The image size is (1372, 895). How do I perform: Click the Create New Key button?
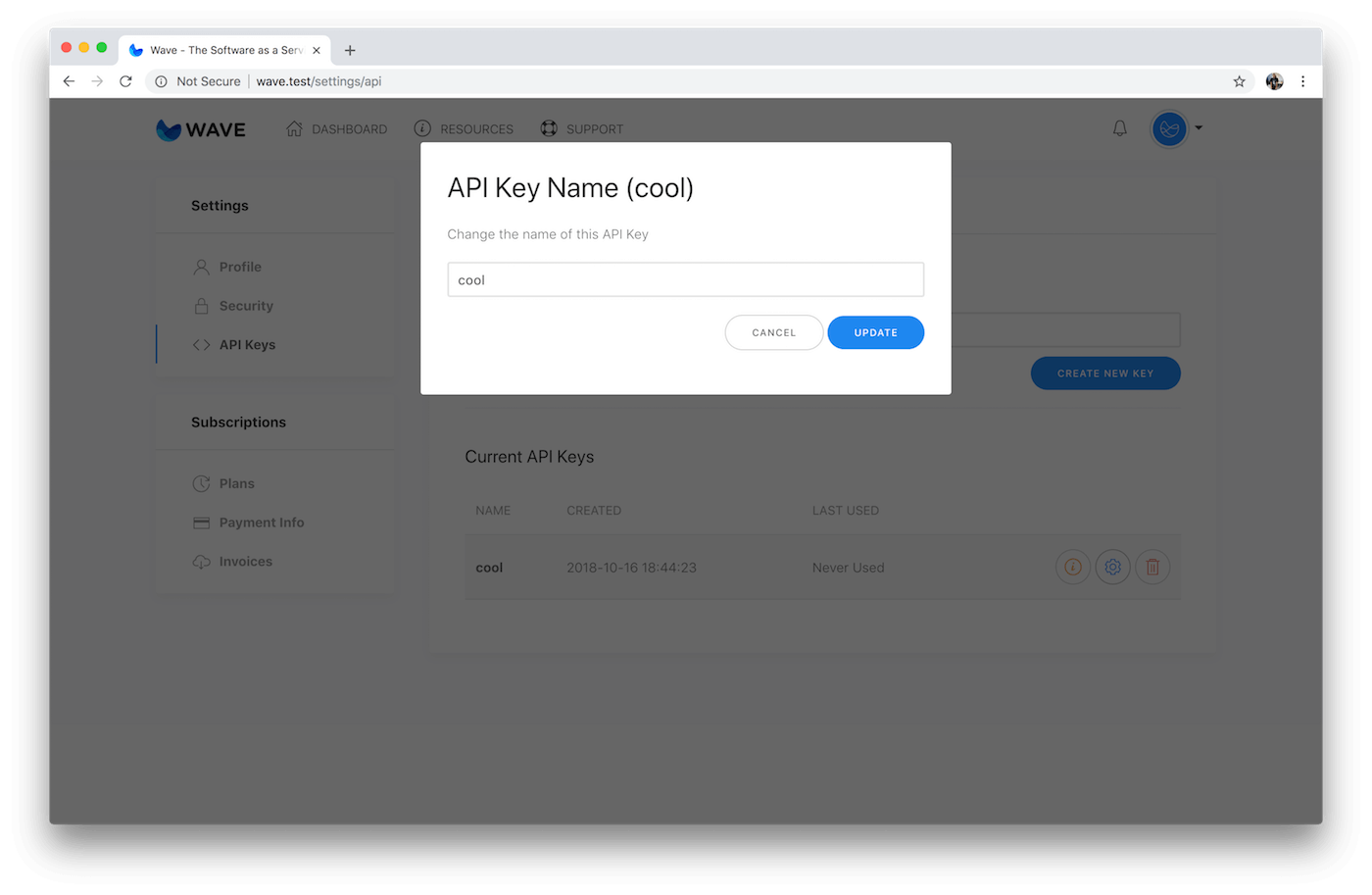tap(1104, 373)
